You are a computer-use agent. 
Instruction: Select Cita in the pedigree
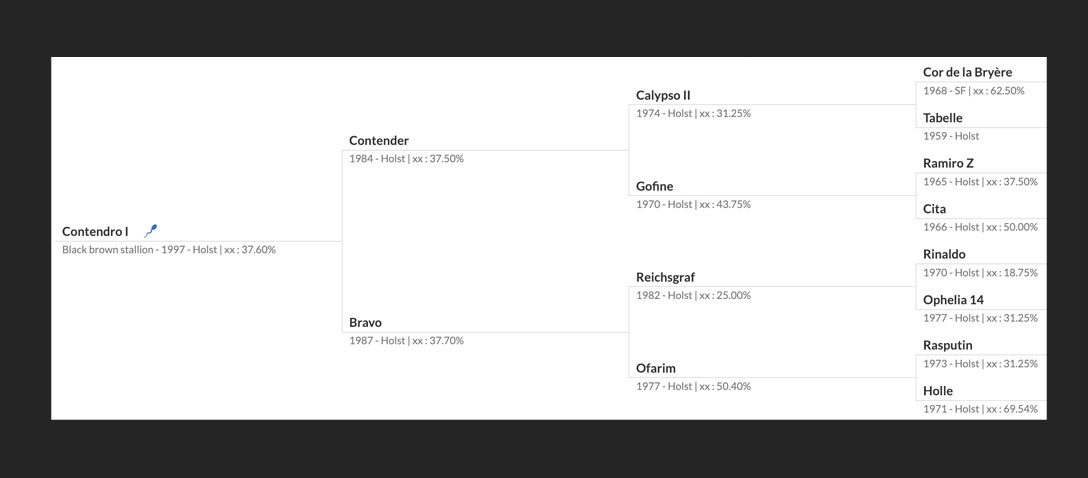935,209
